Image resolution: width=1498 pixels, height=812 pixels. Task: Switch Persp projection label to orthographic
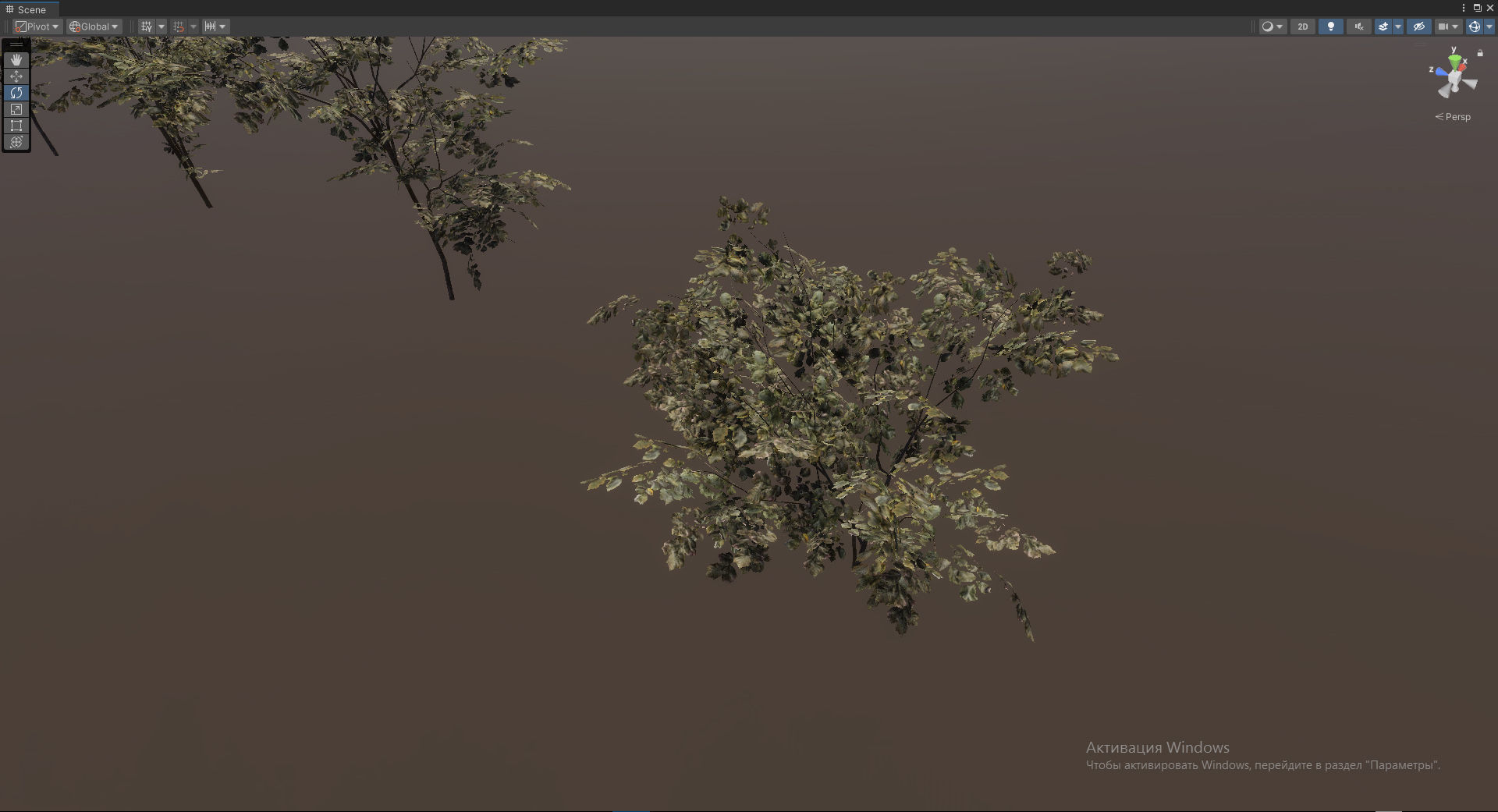1453,117
